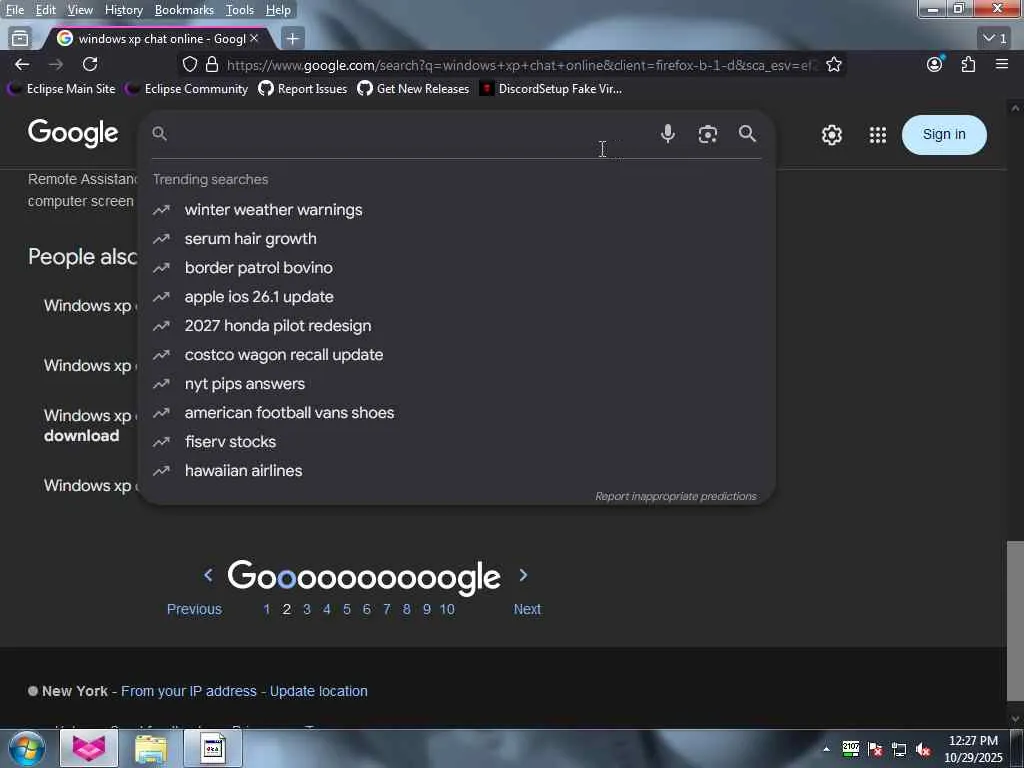Open the Tools menu

pos(240,10)
